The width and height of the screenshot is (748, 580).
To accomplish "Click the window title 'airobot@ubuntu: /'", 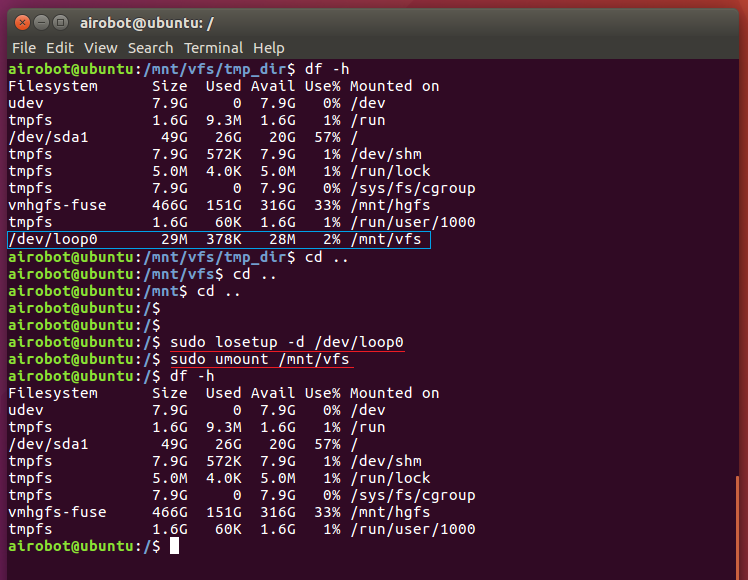I will (147, 23).
